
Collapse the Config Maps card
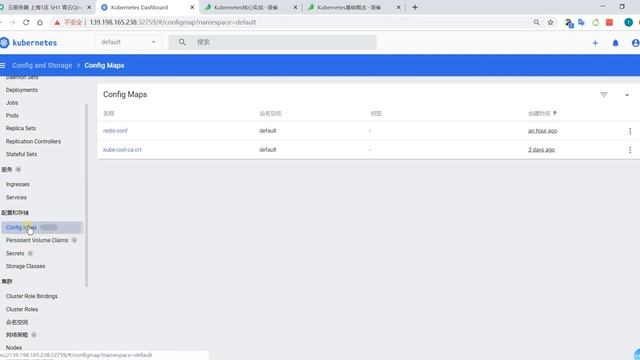(x=627, y=95)
